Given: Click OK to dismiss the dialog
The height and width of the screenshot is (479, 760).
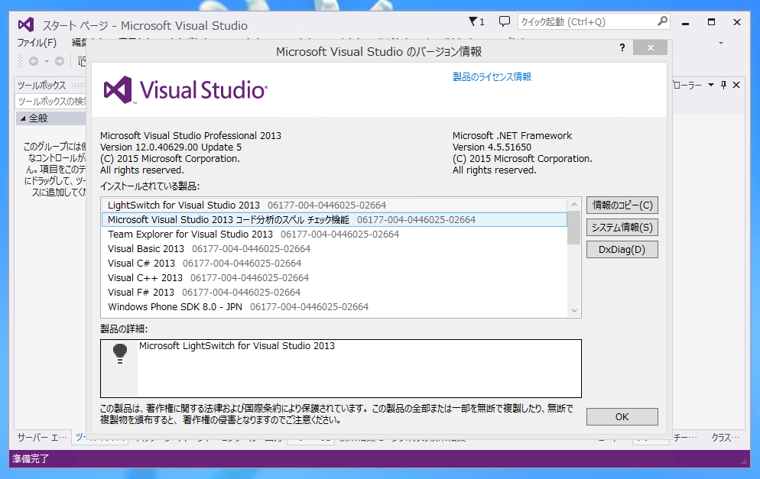Looking at the screenshot, I should [622, 417].
